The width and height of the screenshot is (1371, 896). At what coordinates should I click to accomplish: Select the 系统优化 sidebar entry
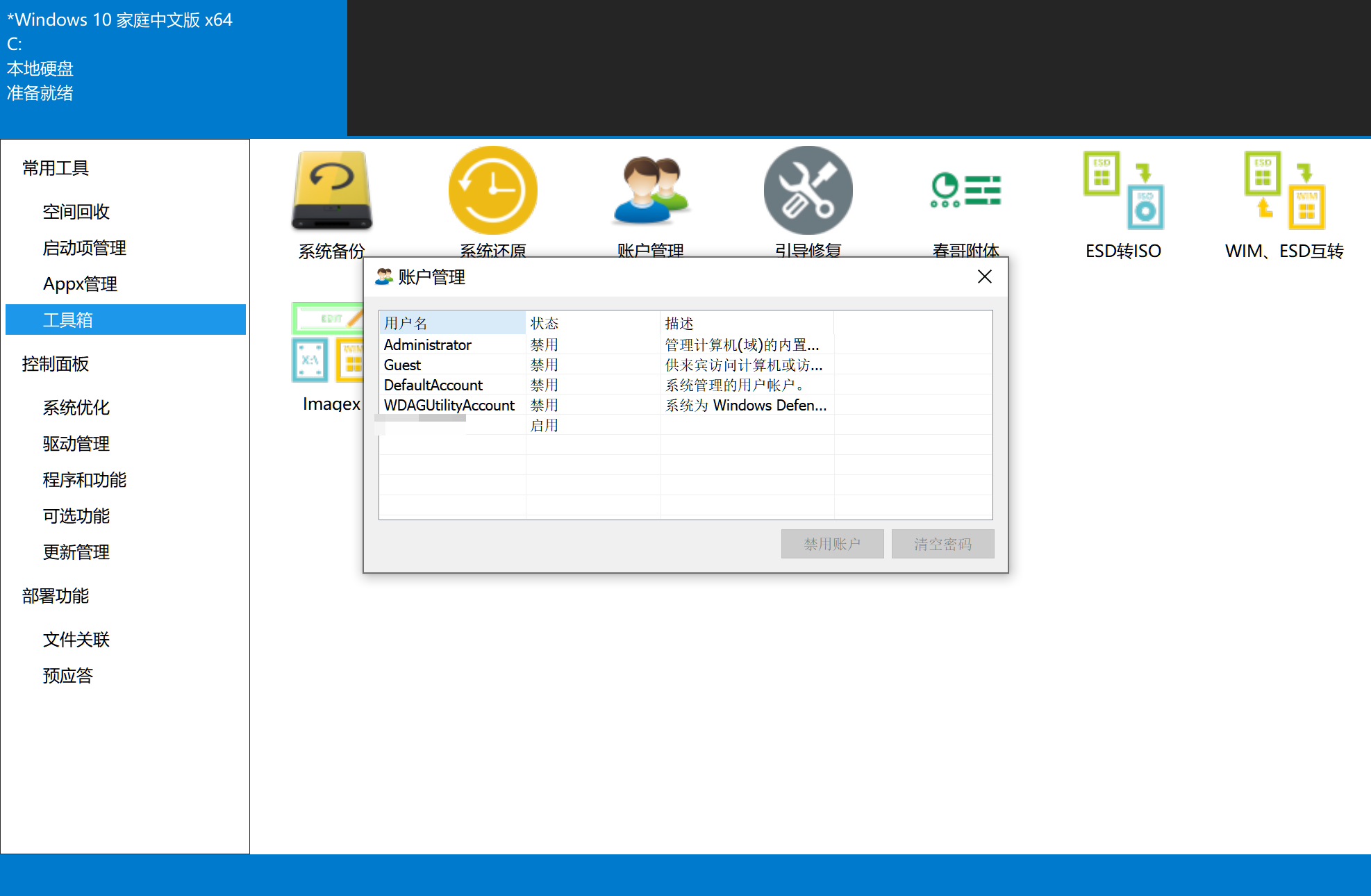[76, 408]
